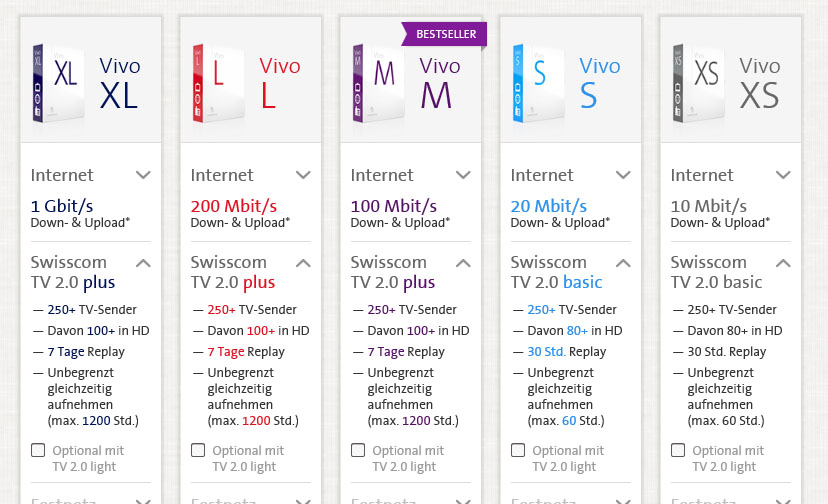Click 1 Gbit/s speed text in Vivo XL
828x504 pixels.
click(x=62, y=206)
